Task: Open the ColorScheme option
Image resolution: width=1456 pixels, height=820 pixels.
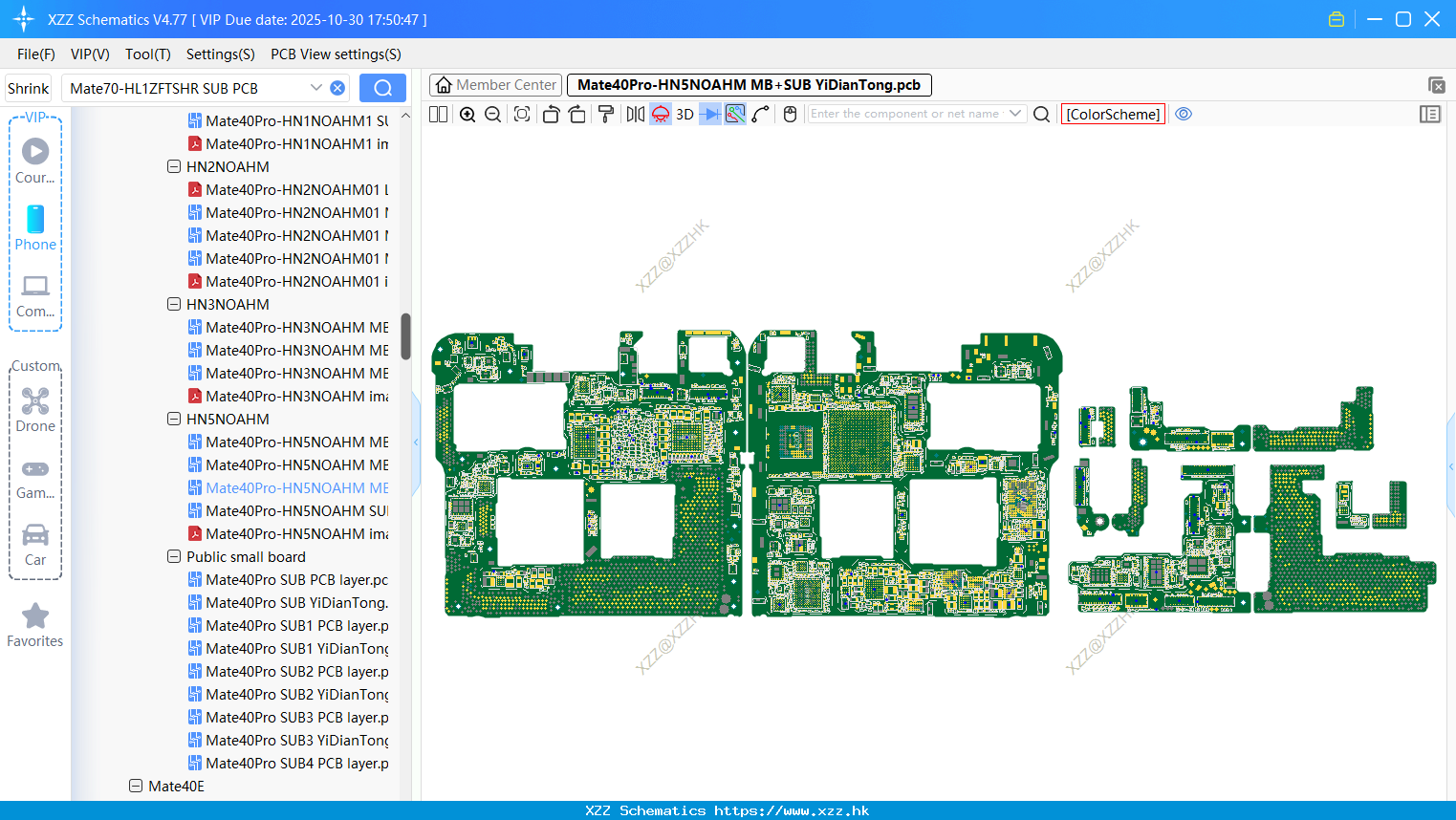Action: coord(1113,114)
